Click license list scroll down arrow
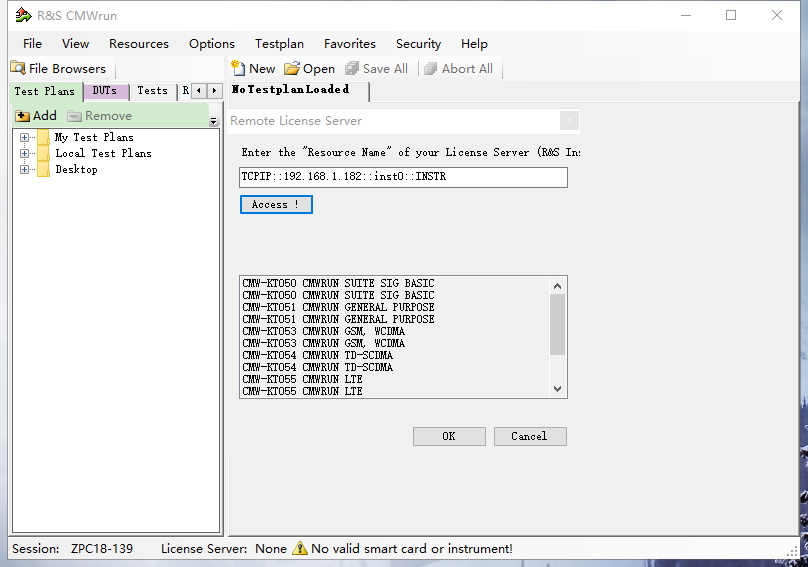Viewport: 808px width, 567px height. [557, 389]
